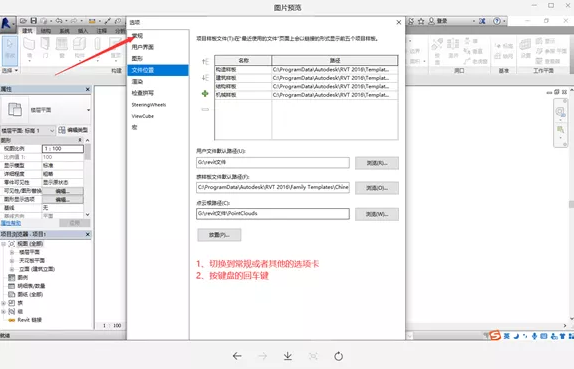Open the view type selector dropdown arrow
This screenshot has height=369, width=574.
click(x=88, y=110)
